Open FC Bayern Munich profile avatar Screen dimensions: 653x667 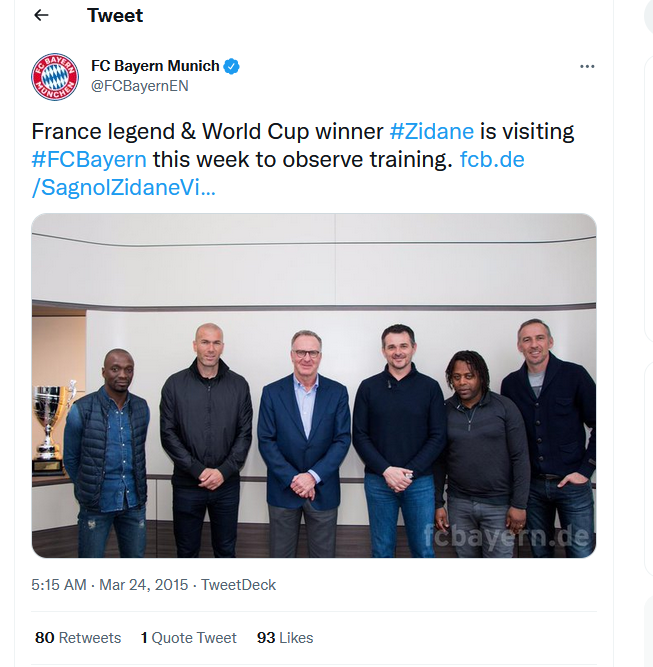pyautogui.click(x=55, y=76)
